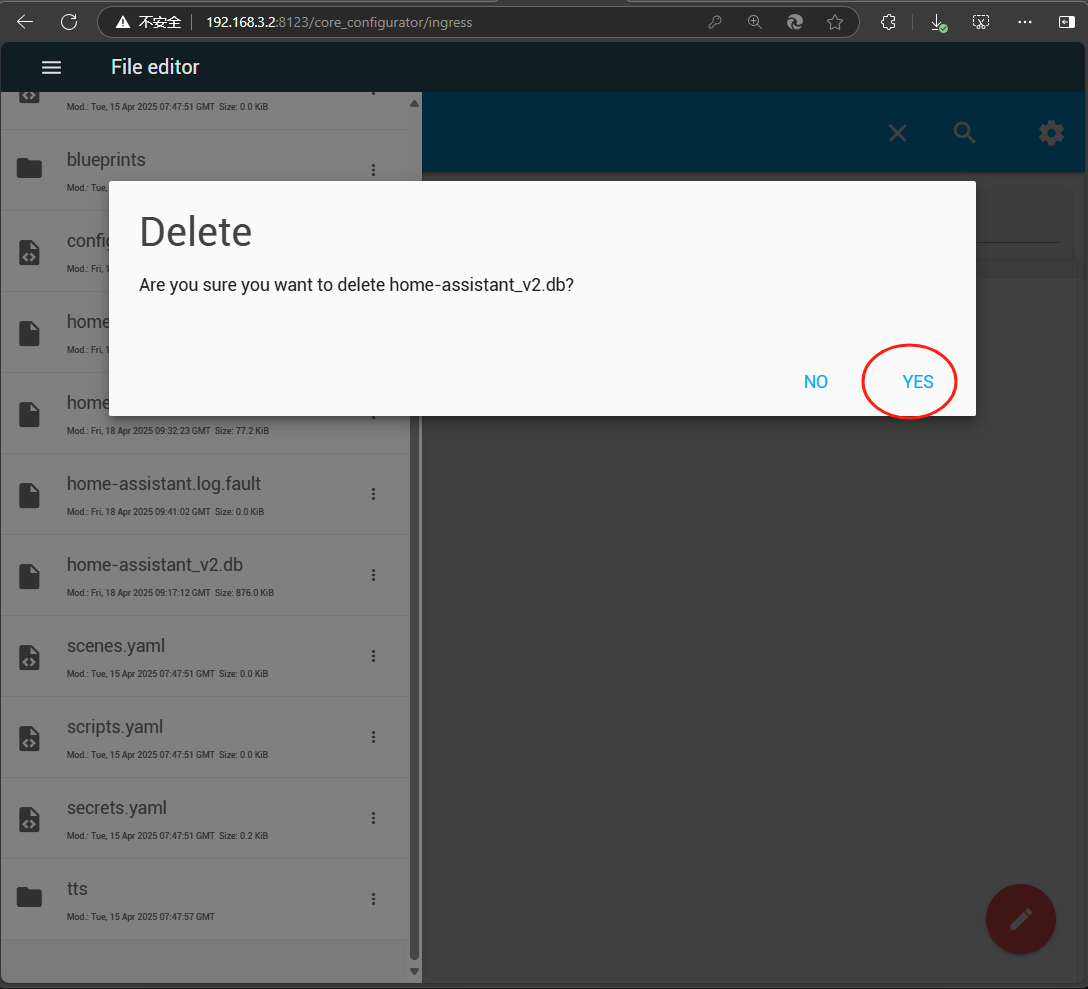This screenshot has width=1088, height=989.
Task: Close the open file with X icon
Action: (897, 133)
